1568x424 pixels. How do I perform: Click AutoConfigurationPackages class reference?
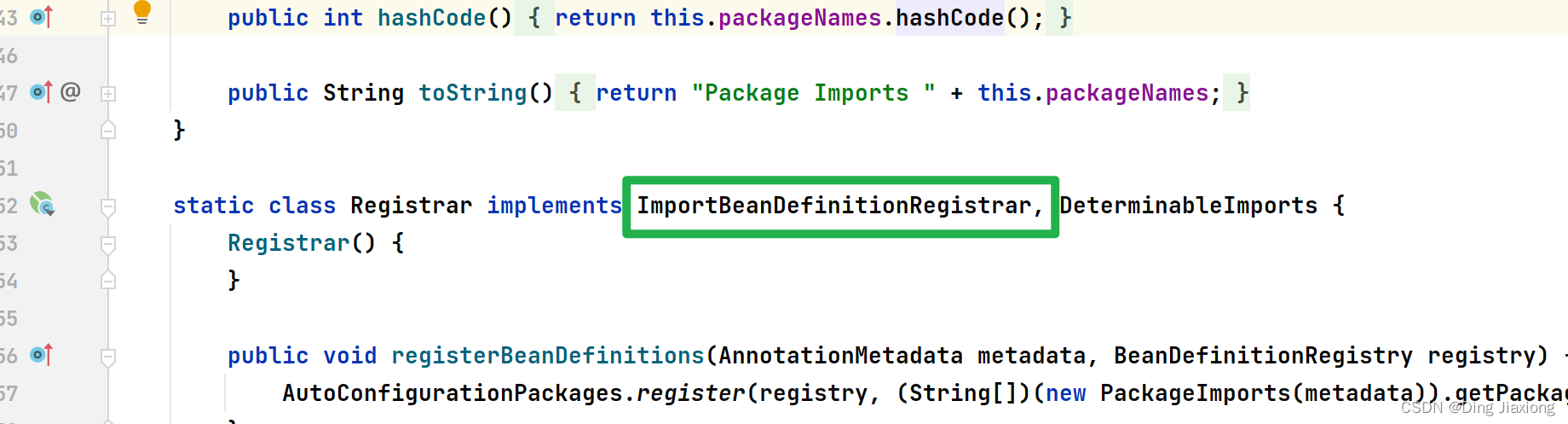tap(453, 393)
